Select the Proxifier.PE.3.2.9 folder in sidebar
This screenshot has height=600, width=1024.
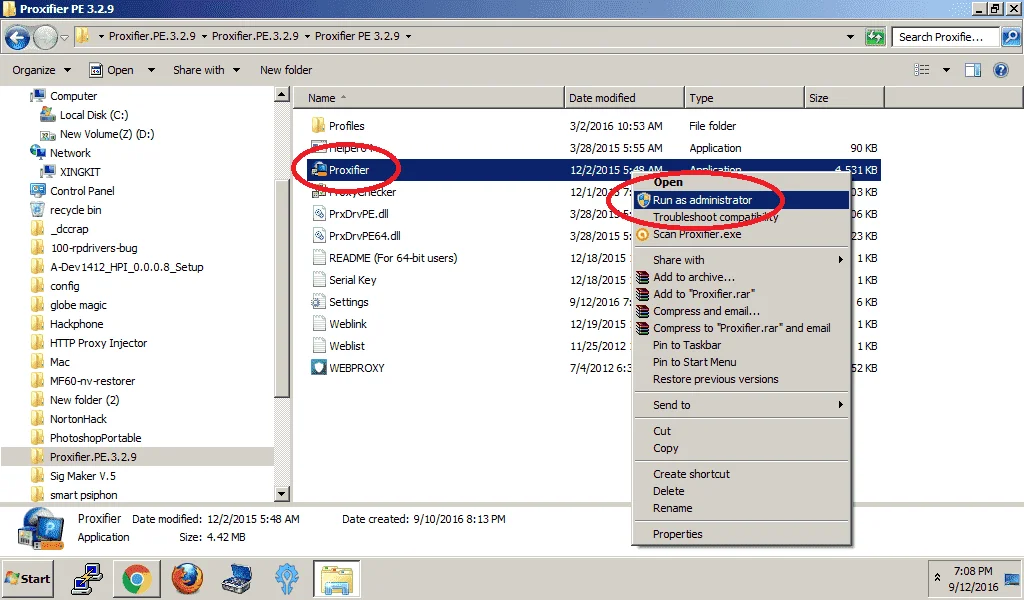coord(93,456)
